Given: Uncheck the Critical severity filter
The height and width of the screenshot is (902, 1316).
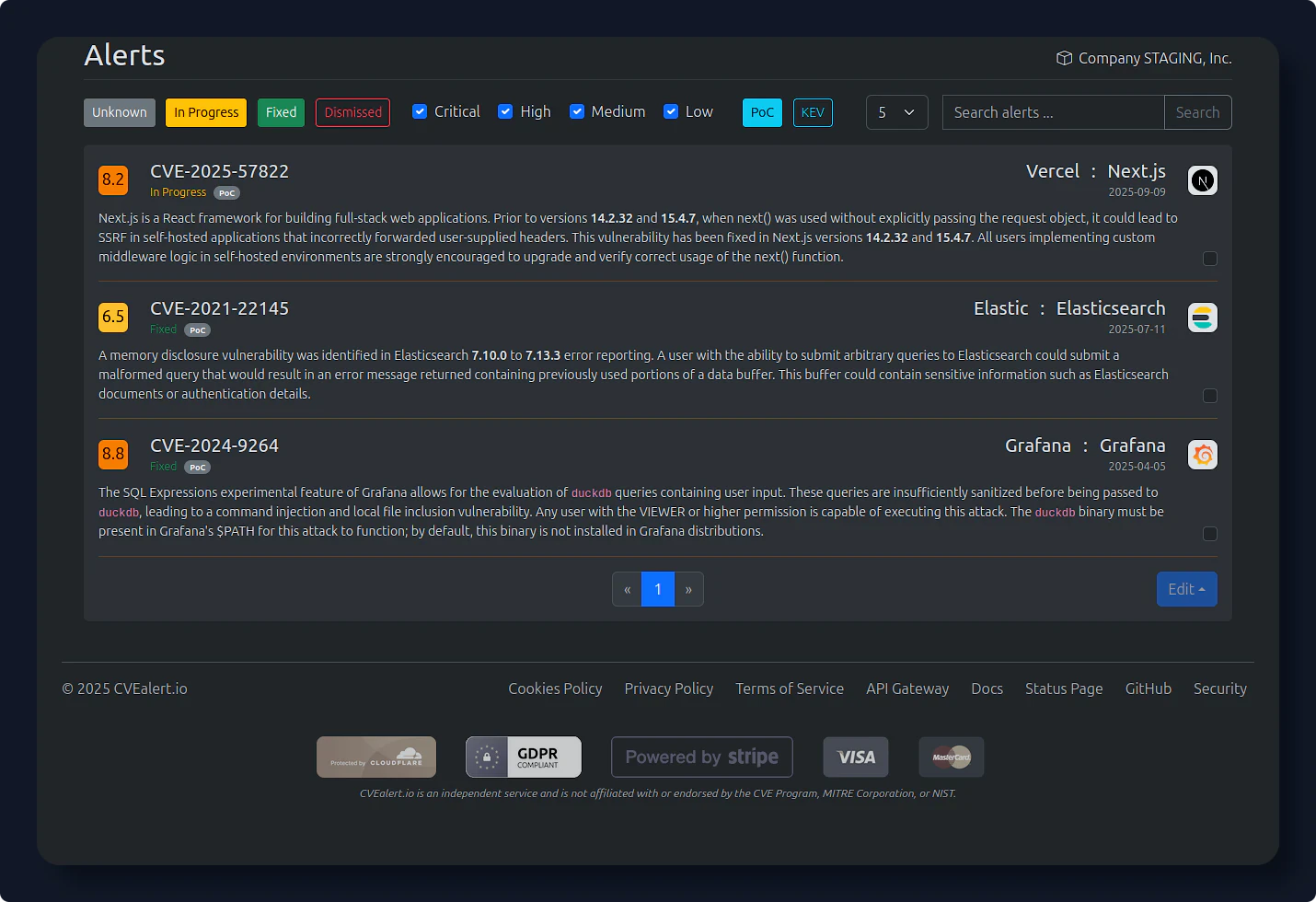Looking at the screenshot, I should coord(420,111).
